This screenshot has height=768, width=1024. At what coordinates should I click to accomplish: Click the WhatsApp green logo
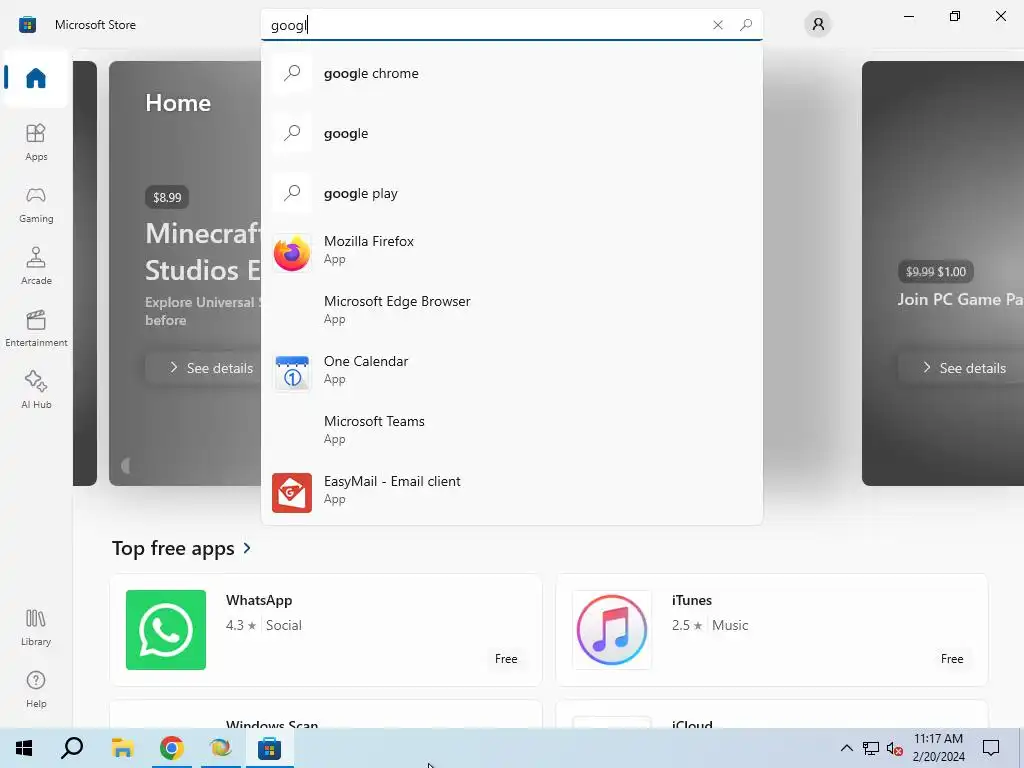tap(166, 630)
